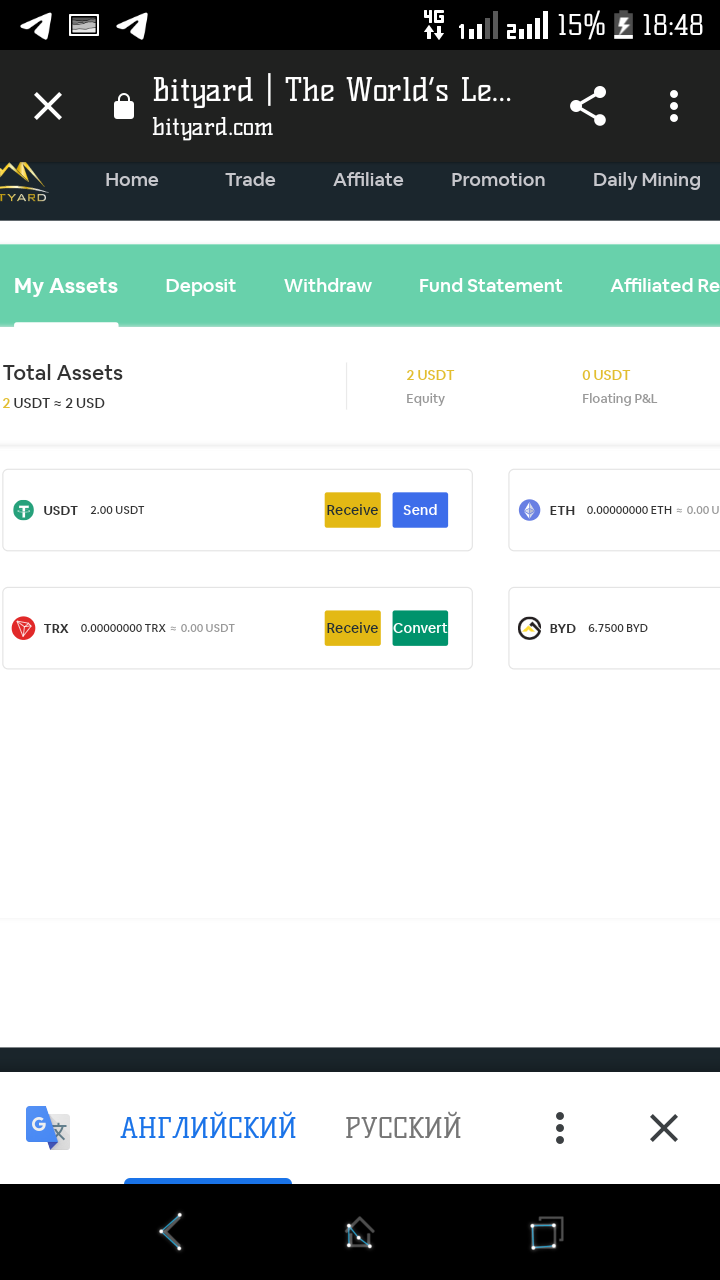Switch to the Deposit tab

(x=200, y=286)
